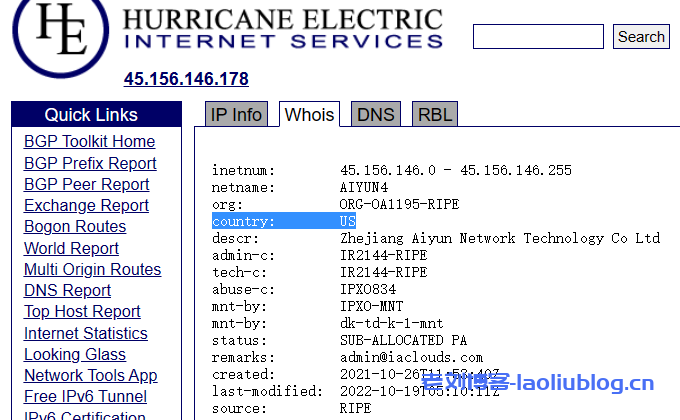Open BGP Toolkit Home link
Viewport: 680px width, 420px height.
click(89, 142)
